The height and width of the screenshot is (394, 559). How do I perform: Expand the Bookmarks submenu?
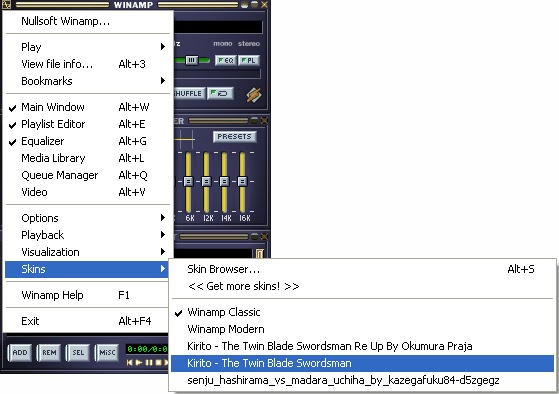point(88,81)
